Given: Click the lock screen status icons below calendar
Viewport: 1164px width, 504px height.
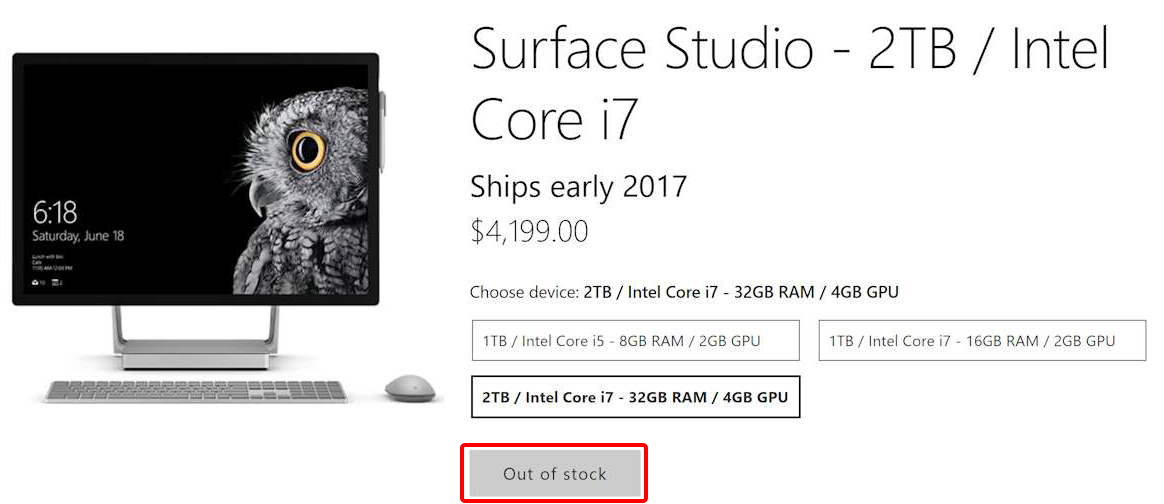Looking at the screenshot, I should [x=47, y=283].
